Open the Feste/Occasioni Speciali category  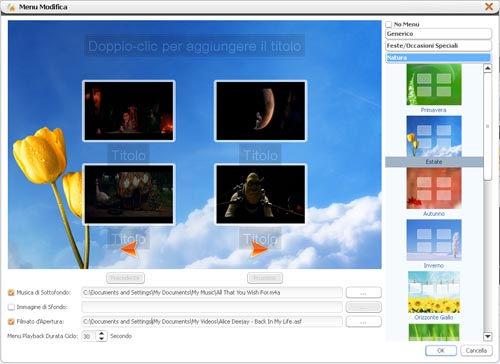click(x=438, y=46)
